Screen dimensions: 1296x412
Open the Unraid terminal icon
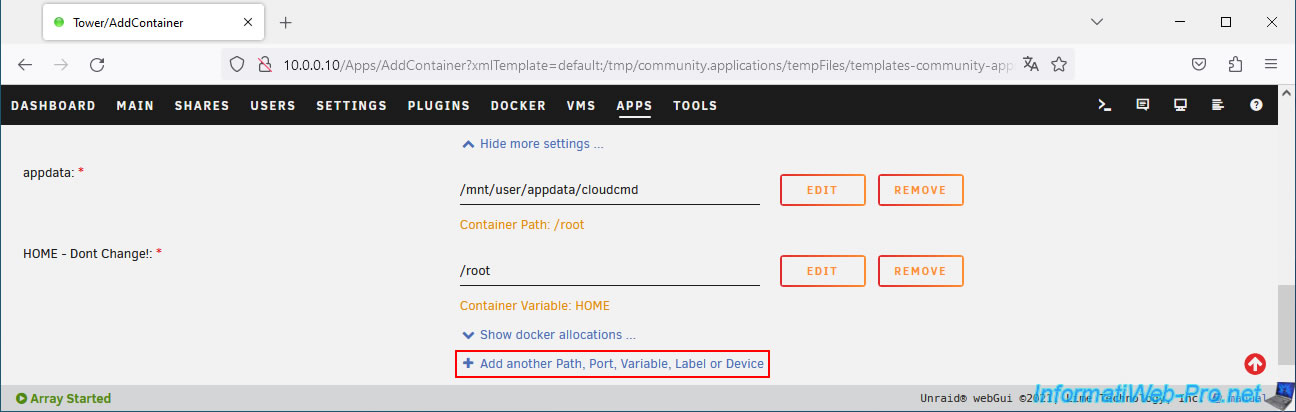[x=1105, y=105]
